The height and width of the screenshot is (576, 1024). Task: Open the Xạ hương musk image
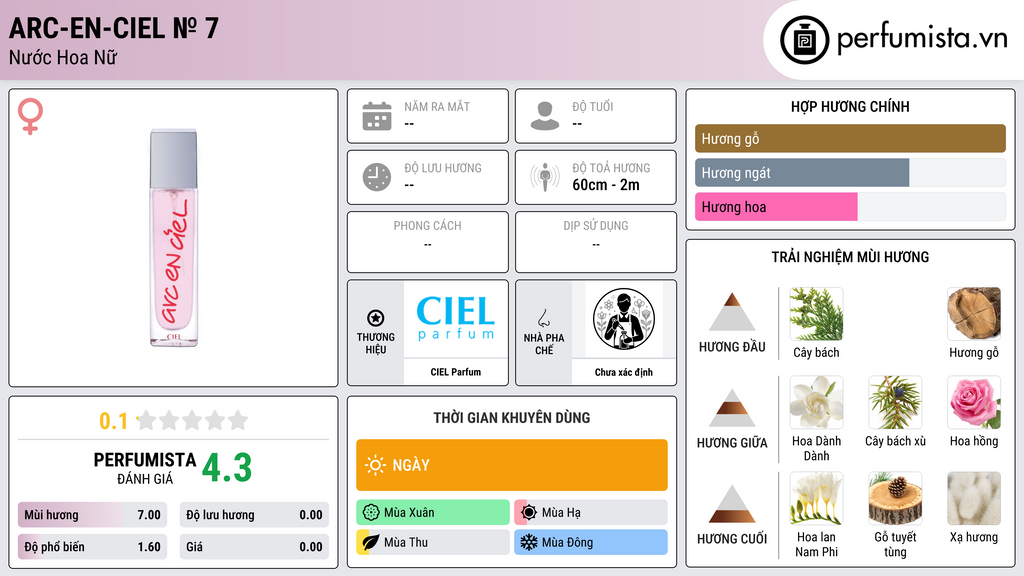click(x=974, y=498)
